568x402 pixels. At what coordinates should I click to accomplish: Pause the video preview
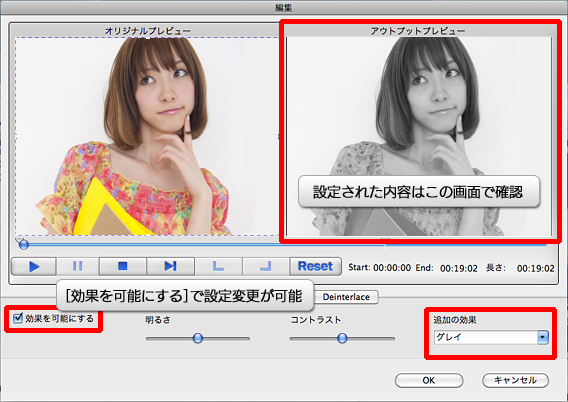pos(78,267)
